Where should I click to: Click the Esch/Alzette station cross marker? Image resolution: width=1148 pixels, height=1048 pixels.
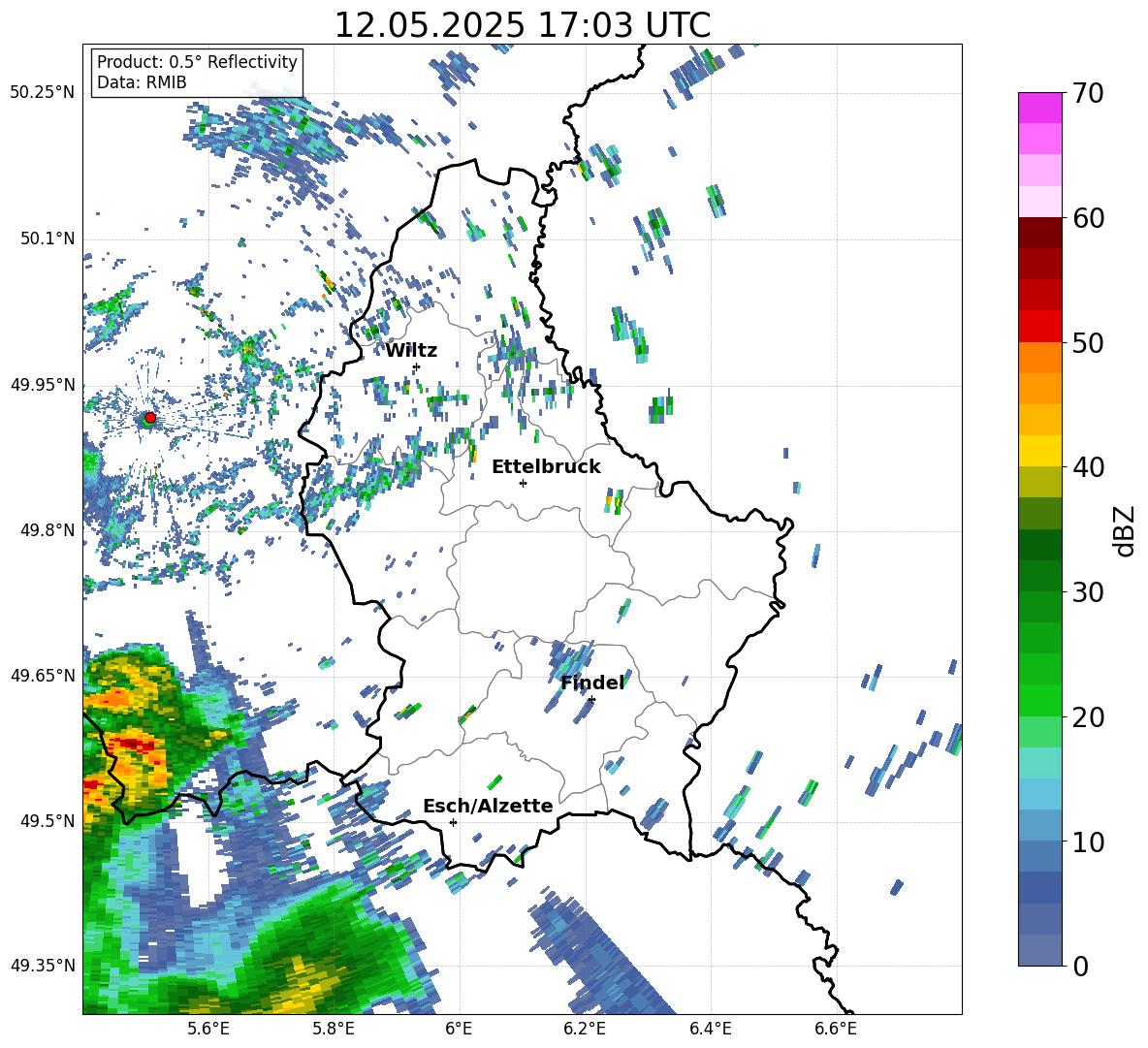pyautogui.click(x=453, y=822)
